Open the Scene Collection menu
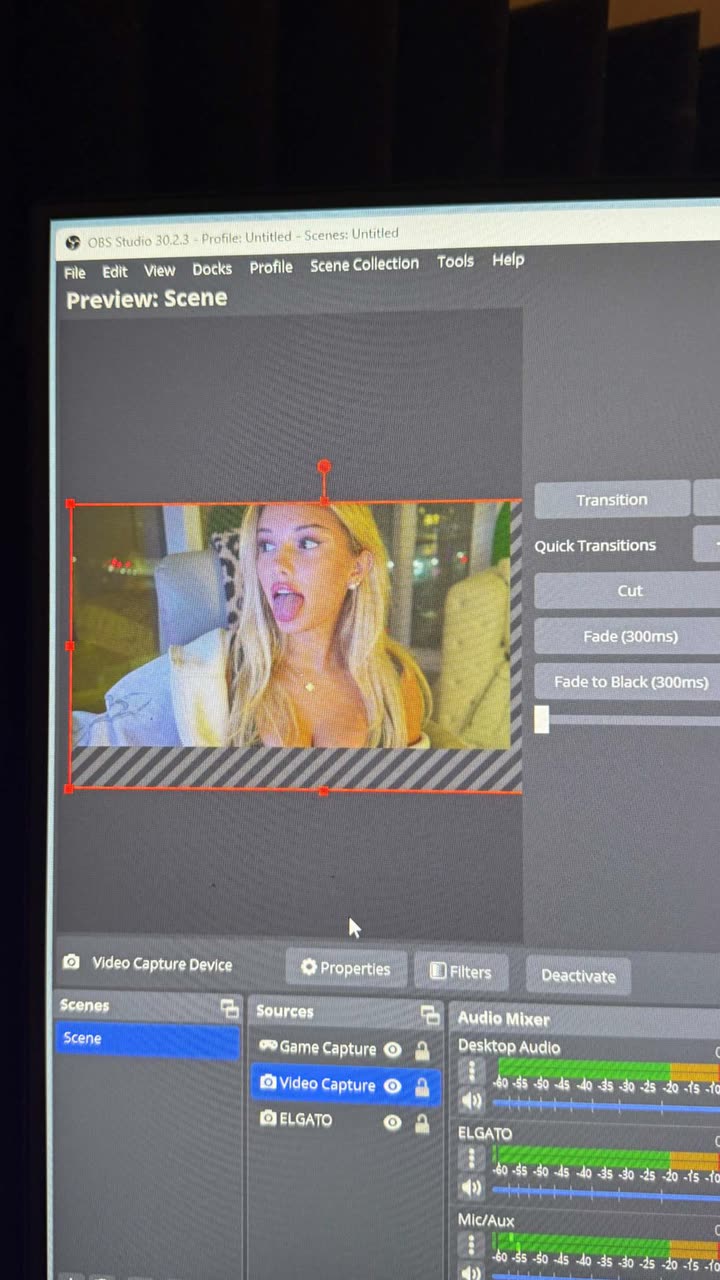 coord(364,264)
